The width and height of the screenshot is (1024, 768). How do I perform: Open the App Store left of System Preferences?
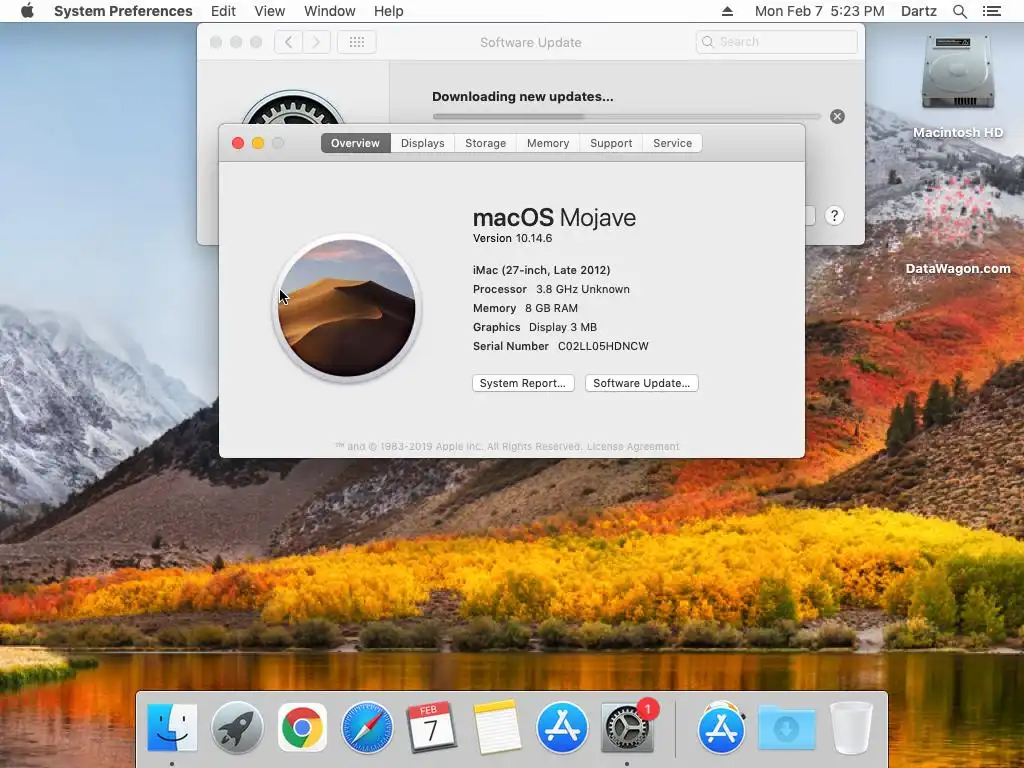[x=562, y=727]
